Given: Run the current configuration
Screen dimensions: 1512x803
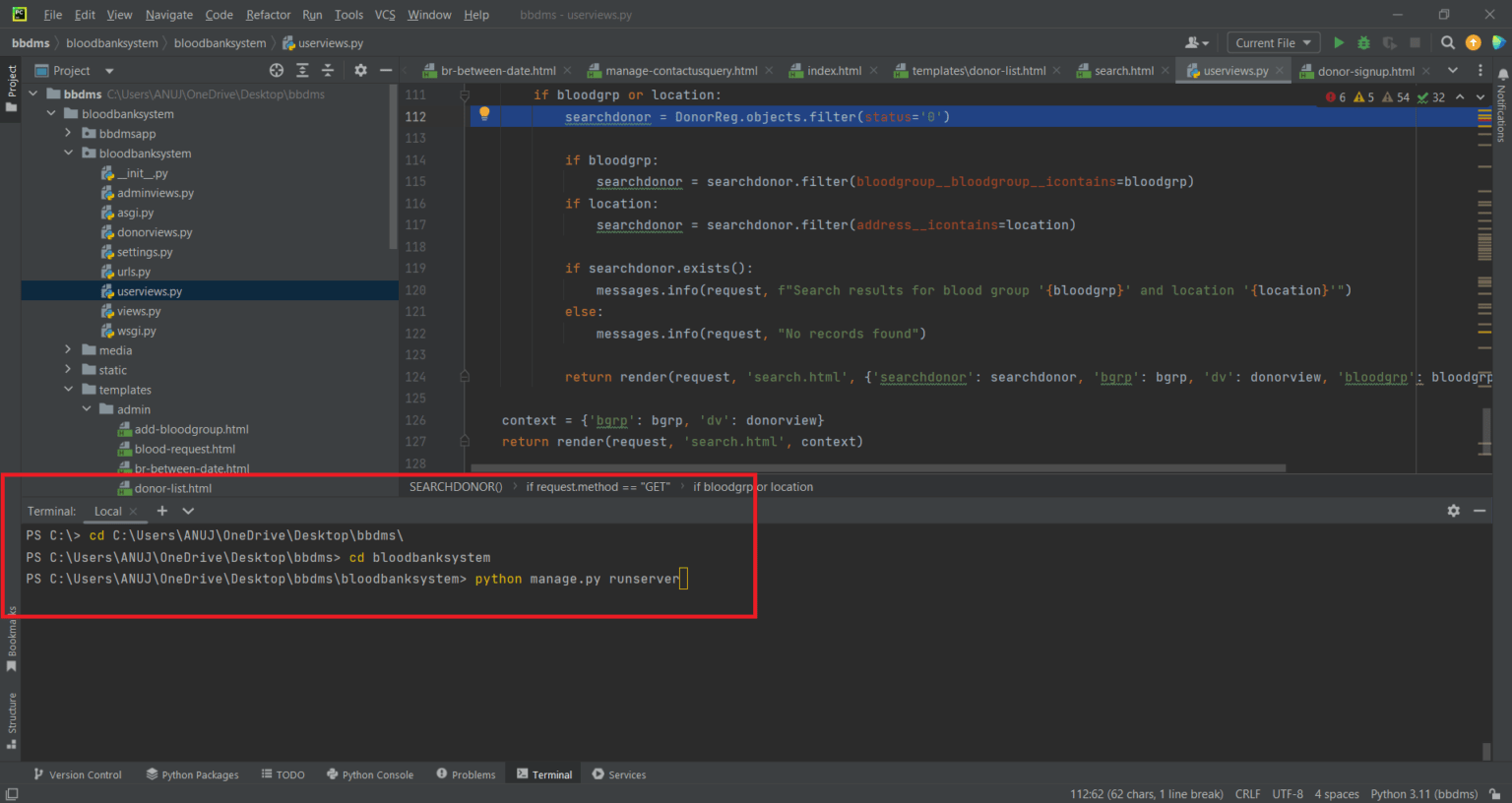Looking at the screenshot, I should click(x=1338, y=42).
